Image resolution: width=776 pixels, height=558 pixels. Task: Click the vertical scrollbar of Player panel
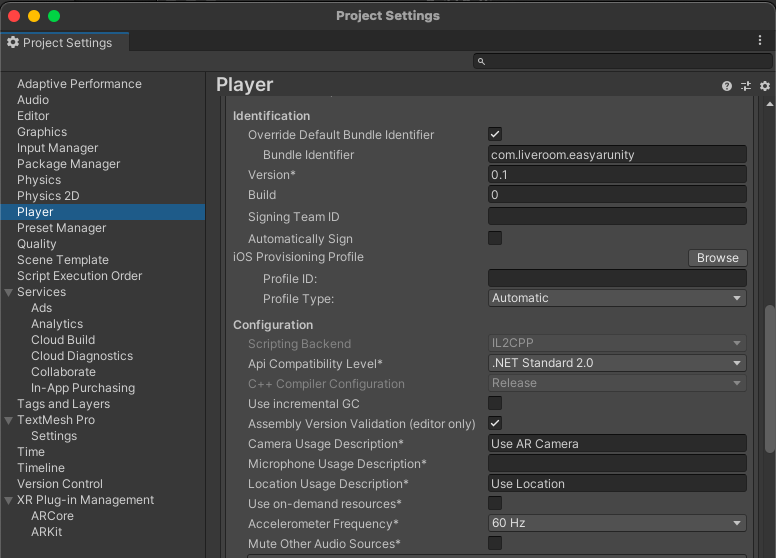769,360
